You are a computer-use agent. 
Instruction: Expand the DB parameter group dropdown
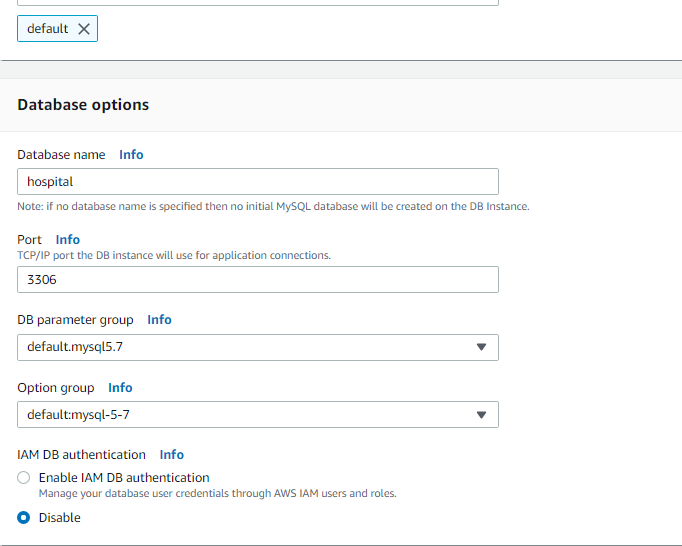tap(258, 347)
